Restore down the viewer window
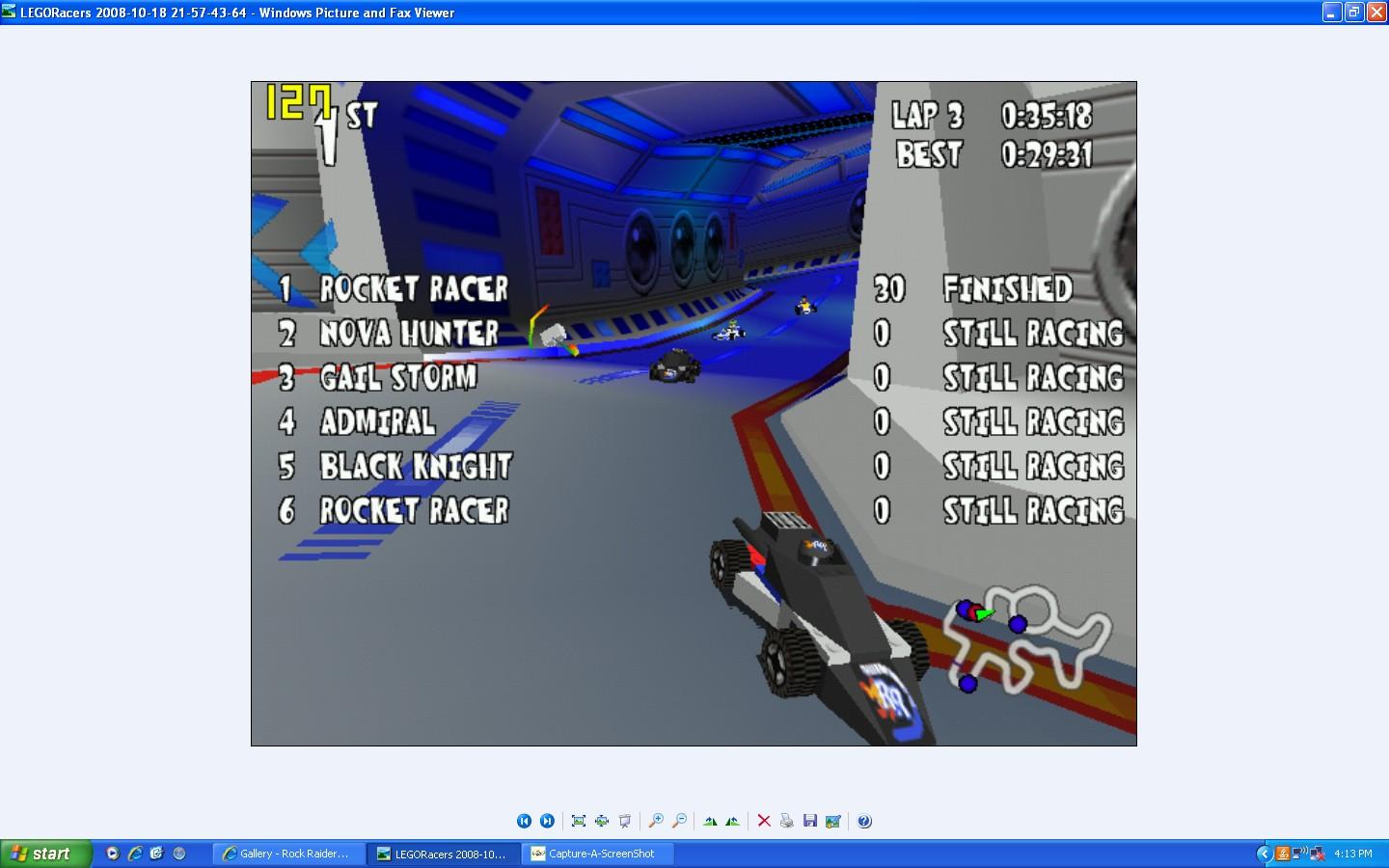 1354,12
